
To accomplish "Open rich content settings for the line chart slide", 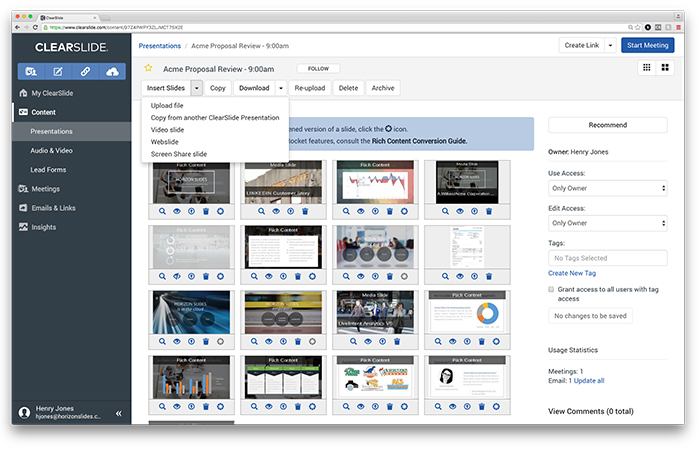I will point(404,211).
